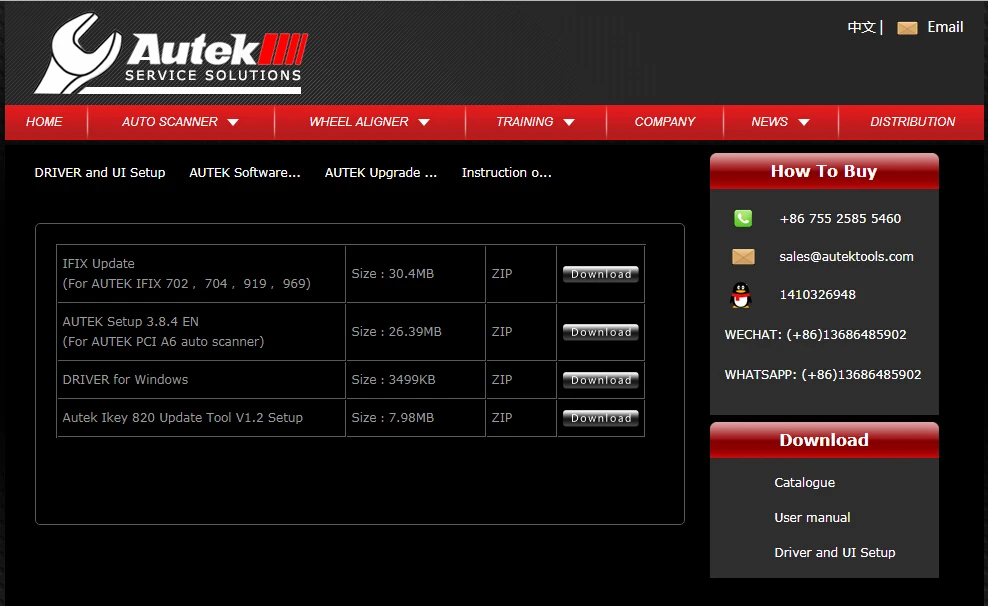Download the IFIX Update file
This screenshot has height=606, width=988.
click(600, 274)
